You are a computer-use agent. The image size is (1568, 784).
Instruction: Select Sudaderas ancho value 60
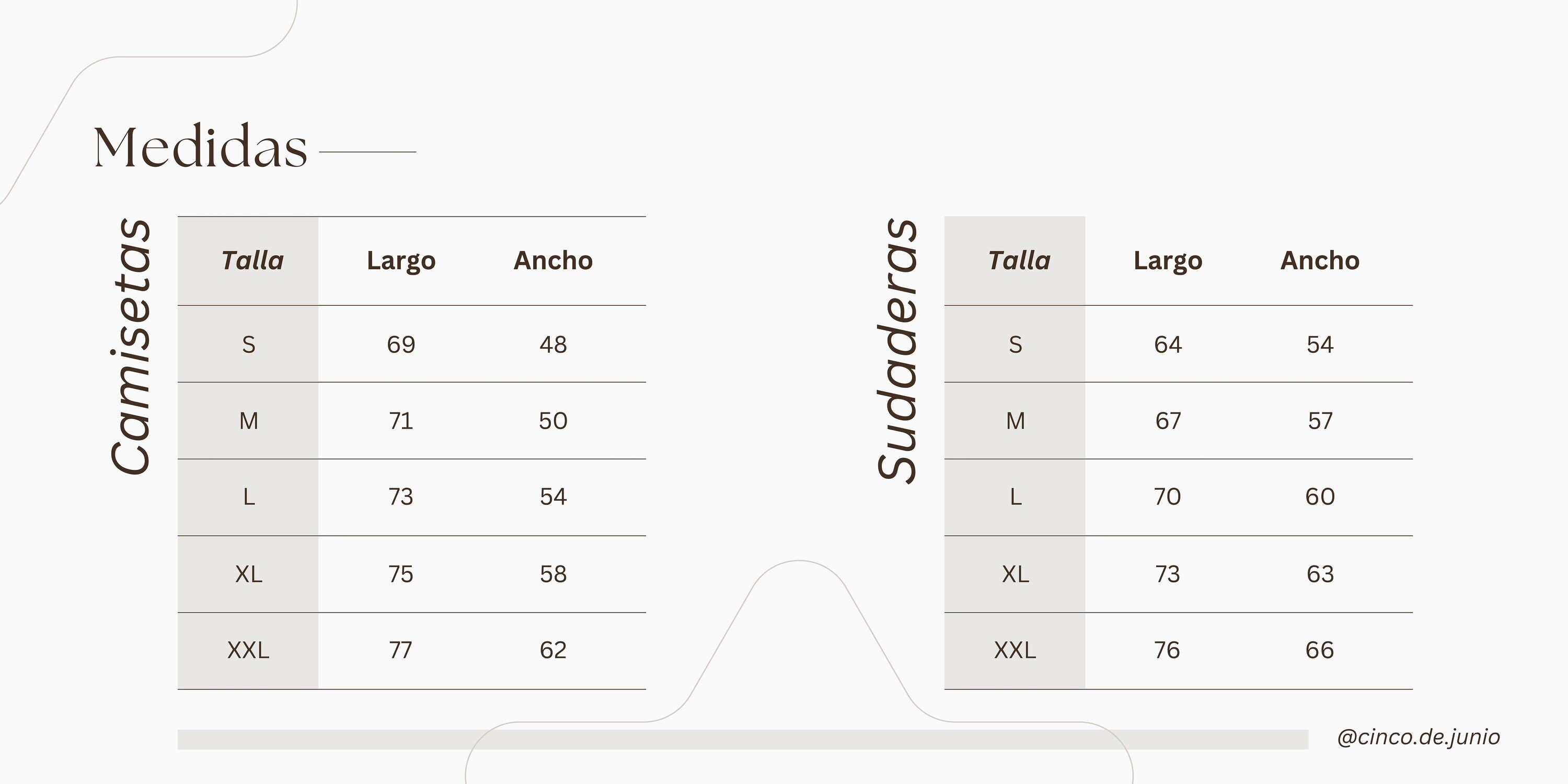click(1320, 497)
